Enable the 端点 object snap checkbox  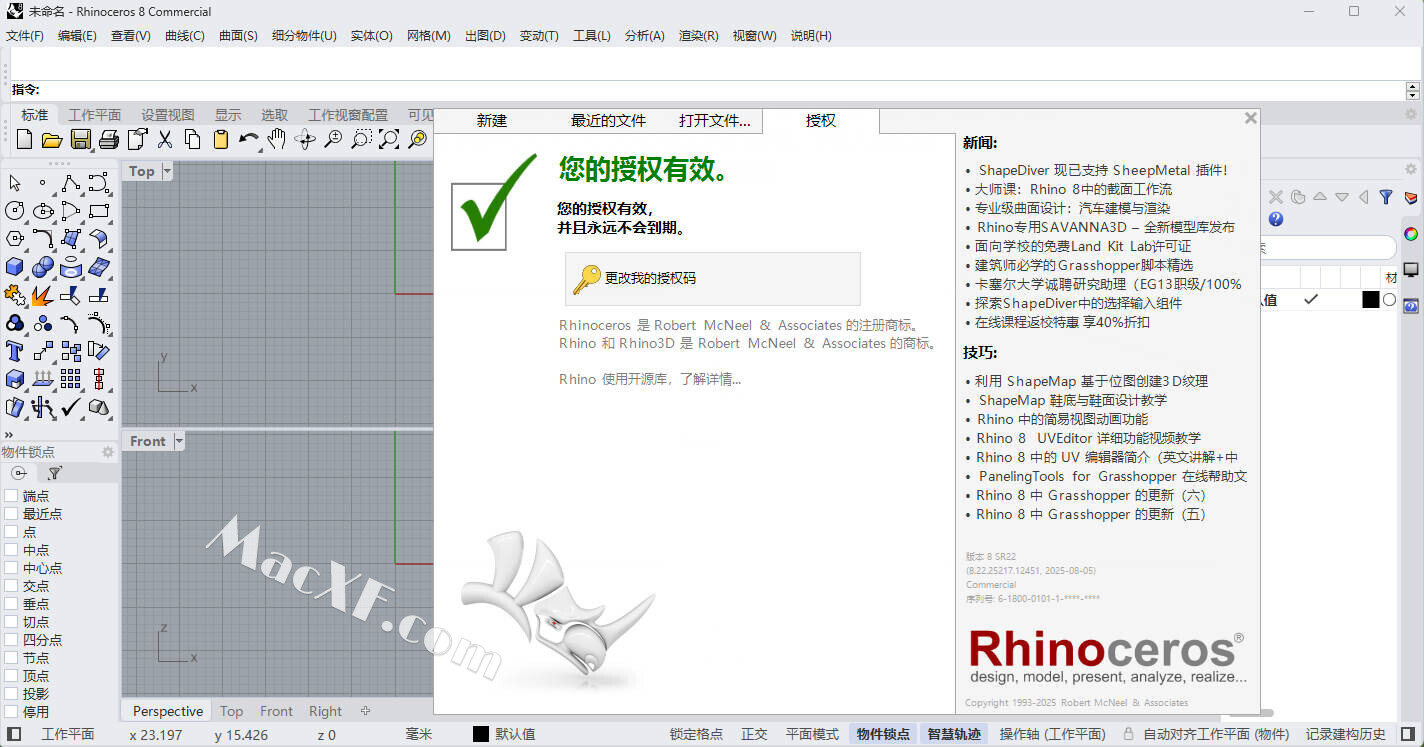tap(11, 496)
